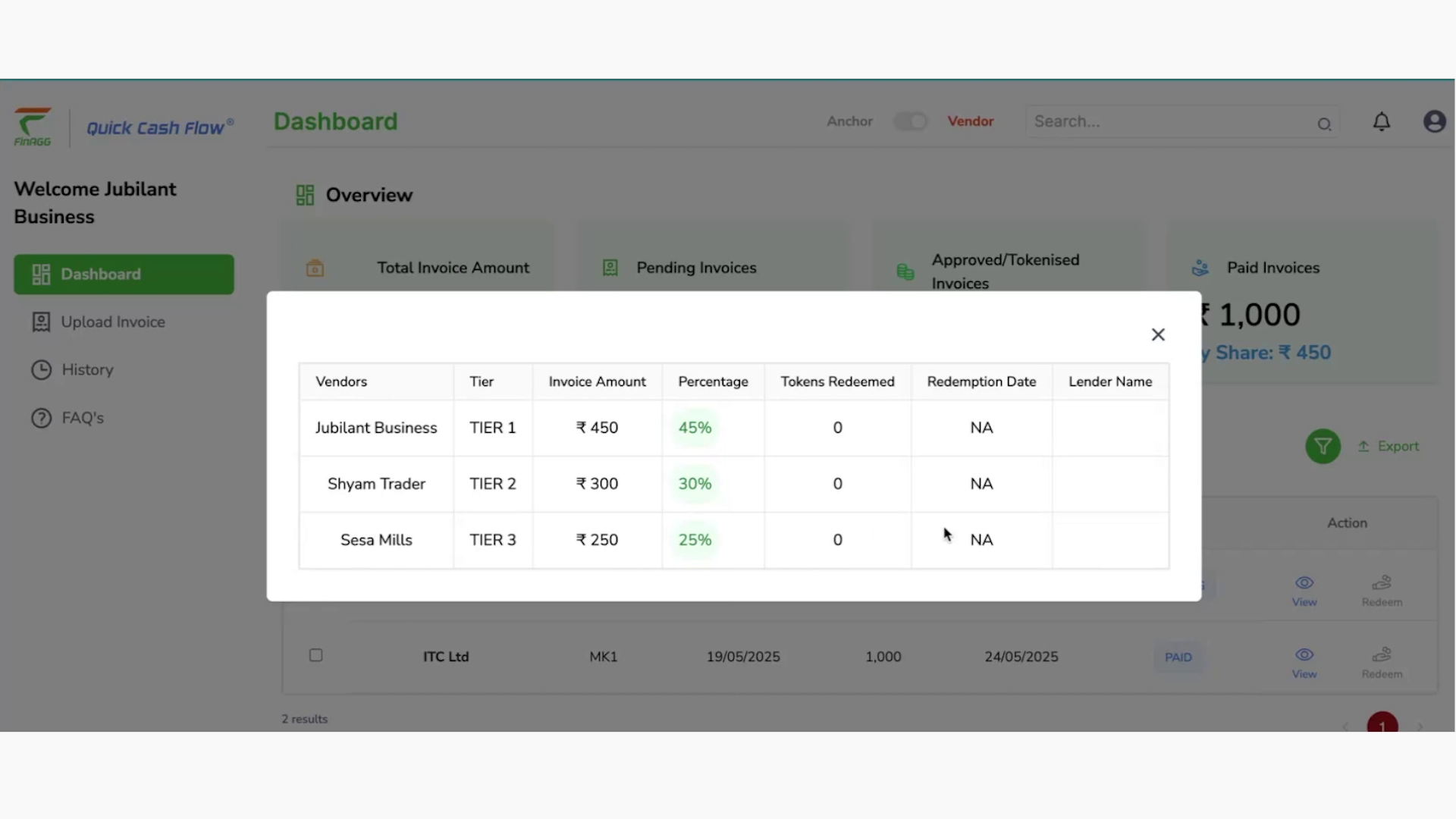Check the ITC Ltd row checkbox

click(315, 655)
